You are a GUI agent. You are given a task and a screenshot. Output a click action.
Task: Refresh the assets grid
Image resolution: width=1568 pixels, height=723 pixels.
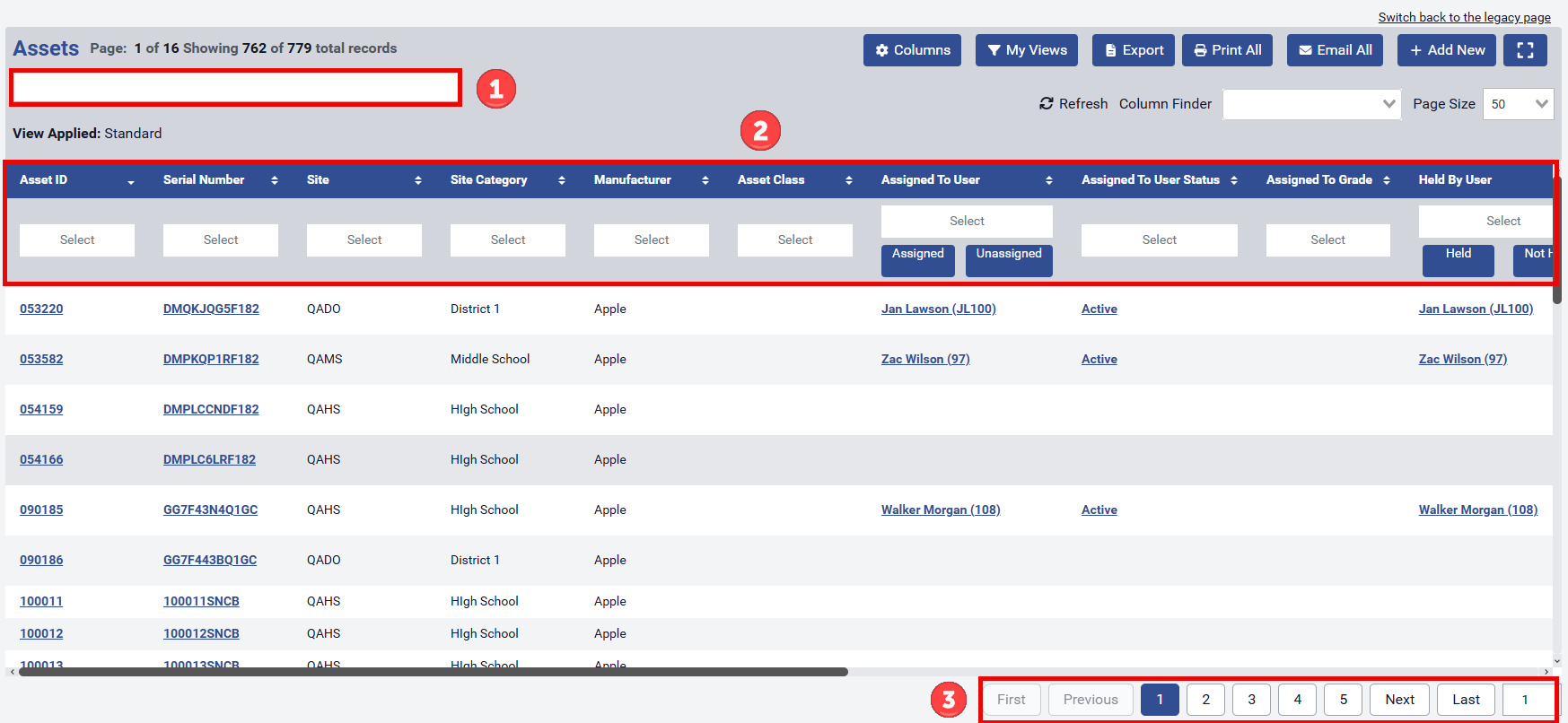tap(1073, 104)
